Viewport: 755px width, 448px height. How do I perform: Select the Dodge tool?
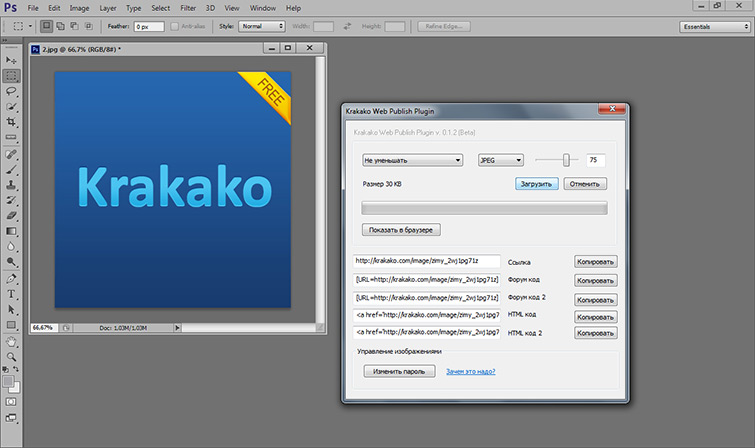pos(11,262)
